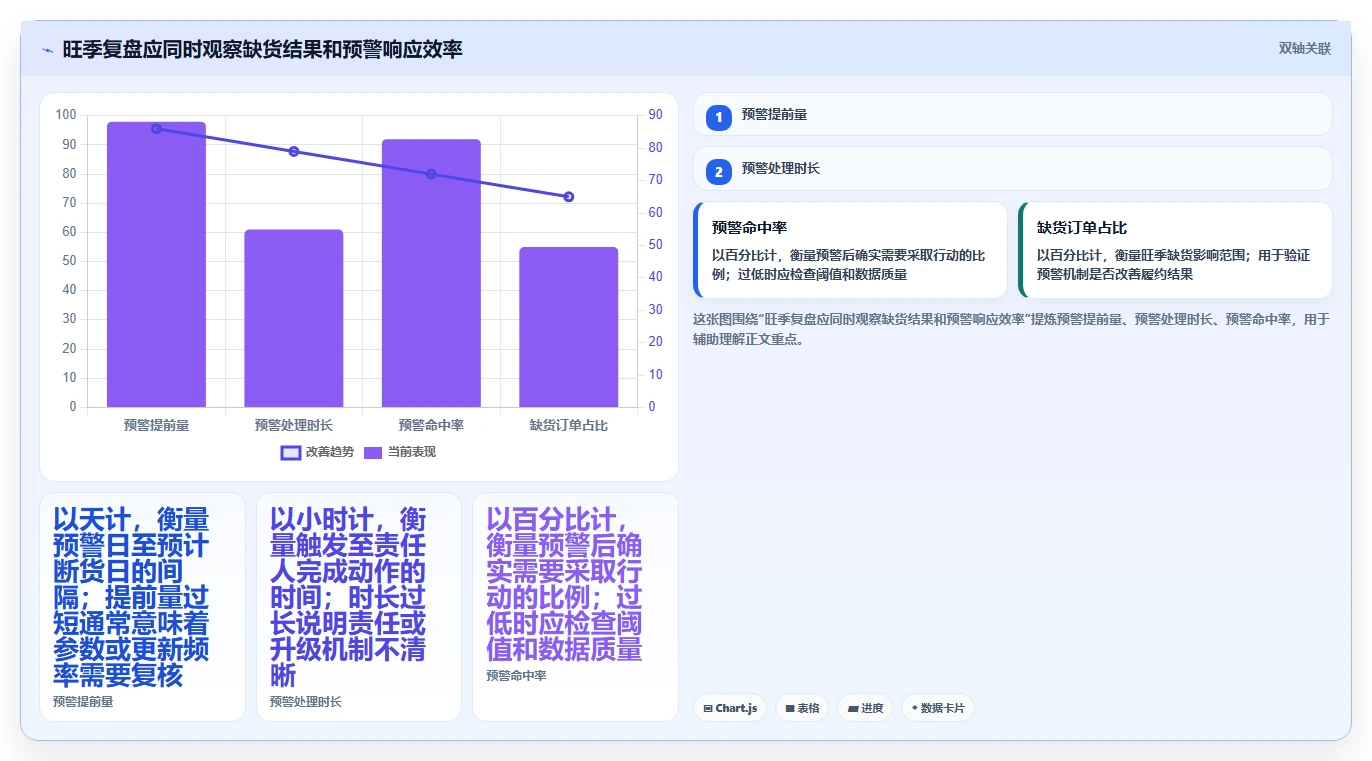Screen dimensions: 1372x761
Task: Click the trend line point above 预警命中率
Action: [x=431, y=174]
